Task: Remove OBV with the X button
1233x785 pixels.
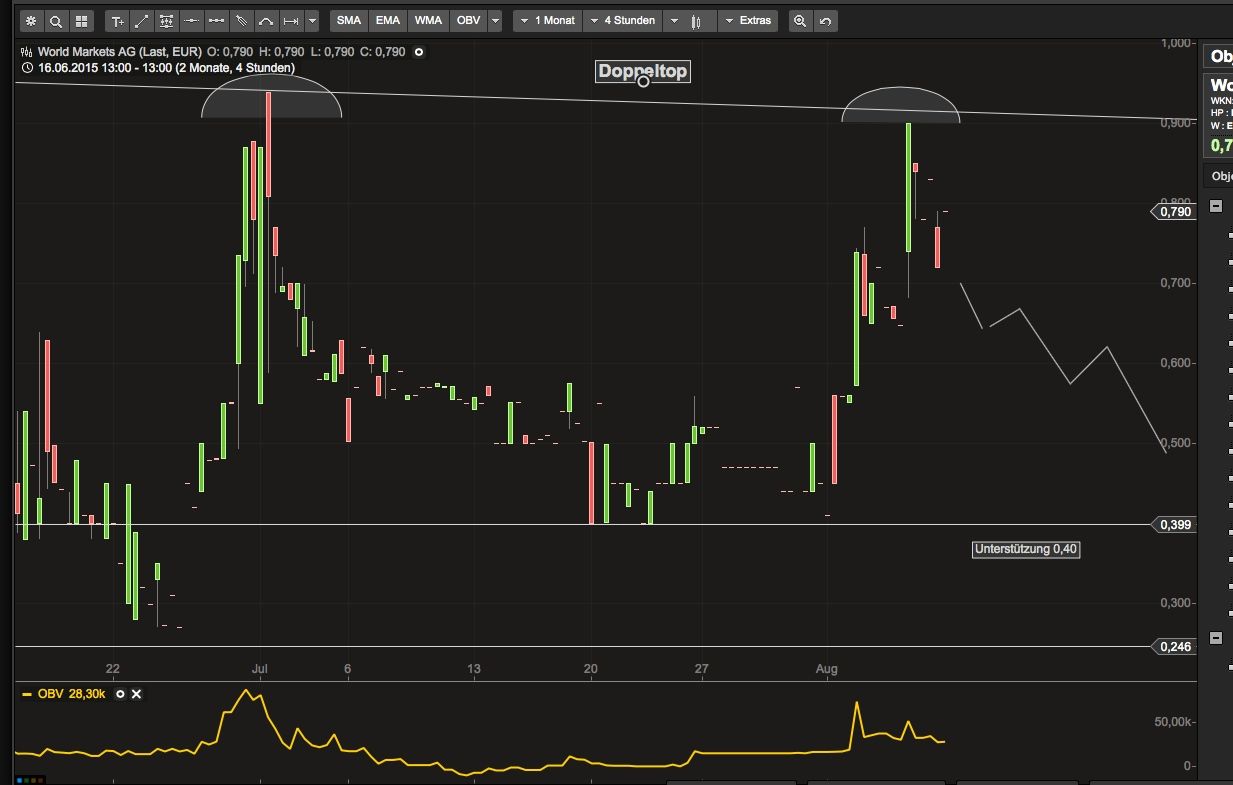Action: coord(136,693)
